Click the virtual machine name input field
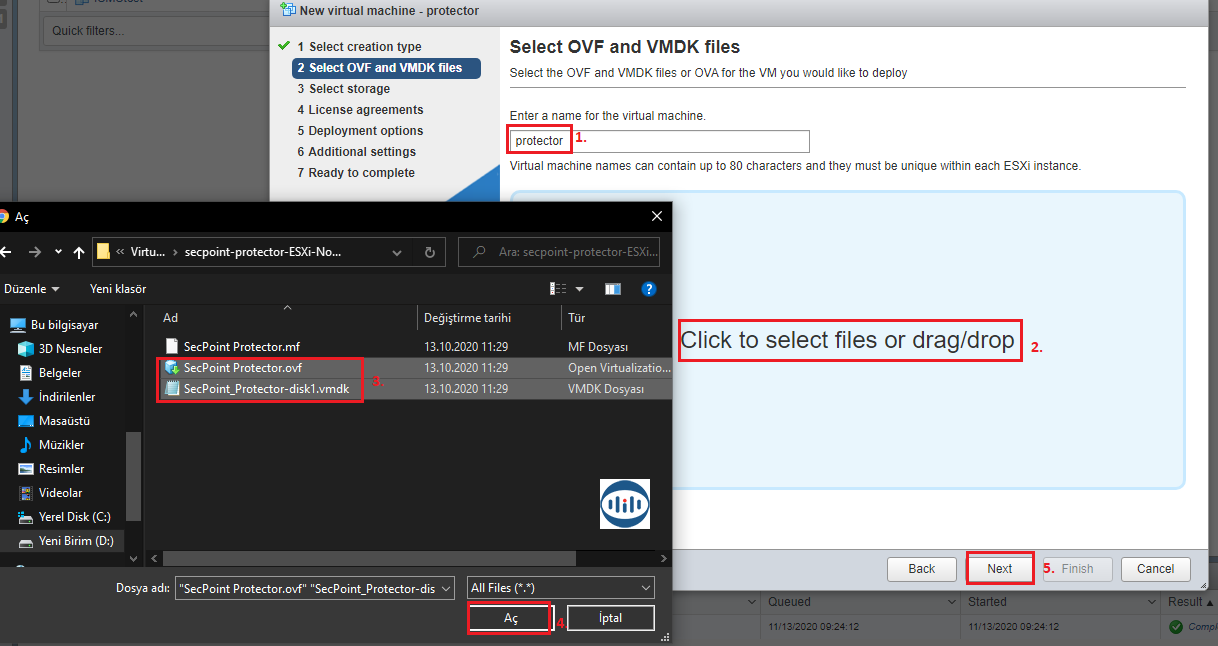Image resolution: width=1218 pixels, height=646 pixels. [659, 141]
